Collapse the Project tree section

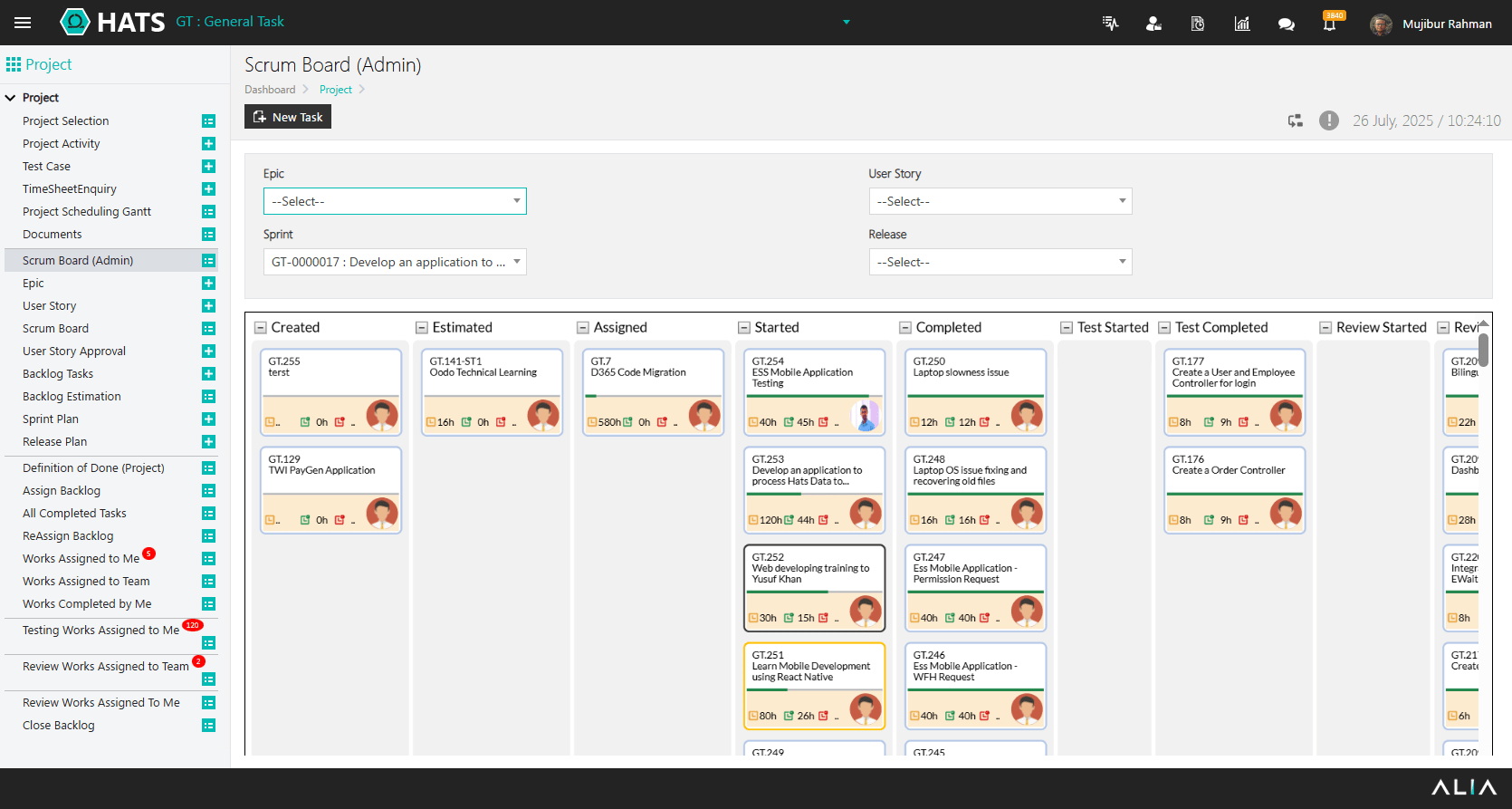[11, 98]
